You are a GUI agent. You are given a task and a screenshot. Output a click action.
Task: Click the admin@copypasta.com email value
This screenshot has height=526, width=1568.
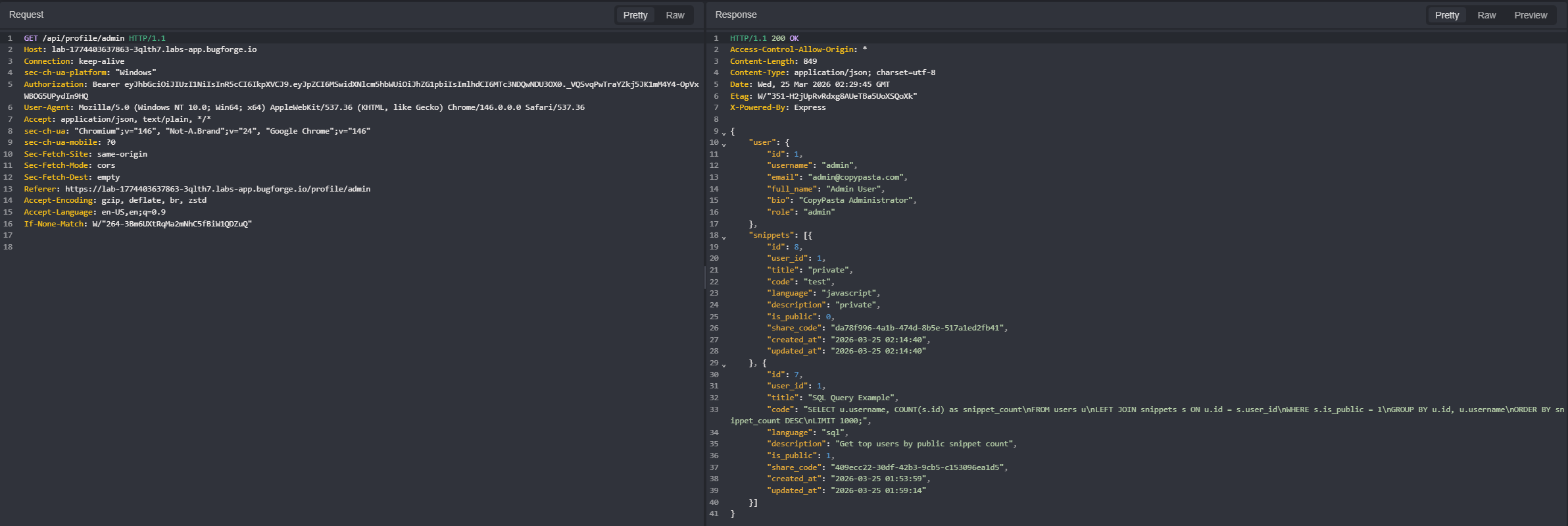coord(856,177)
